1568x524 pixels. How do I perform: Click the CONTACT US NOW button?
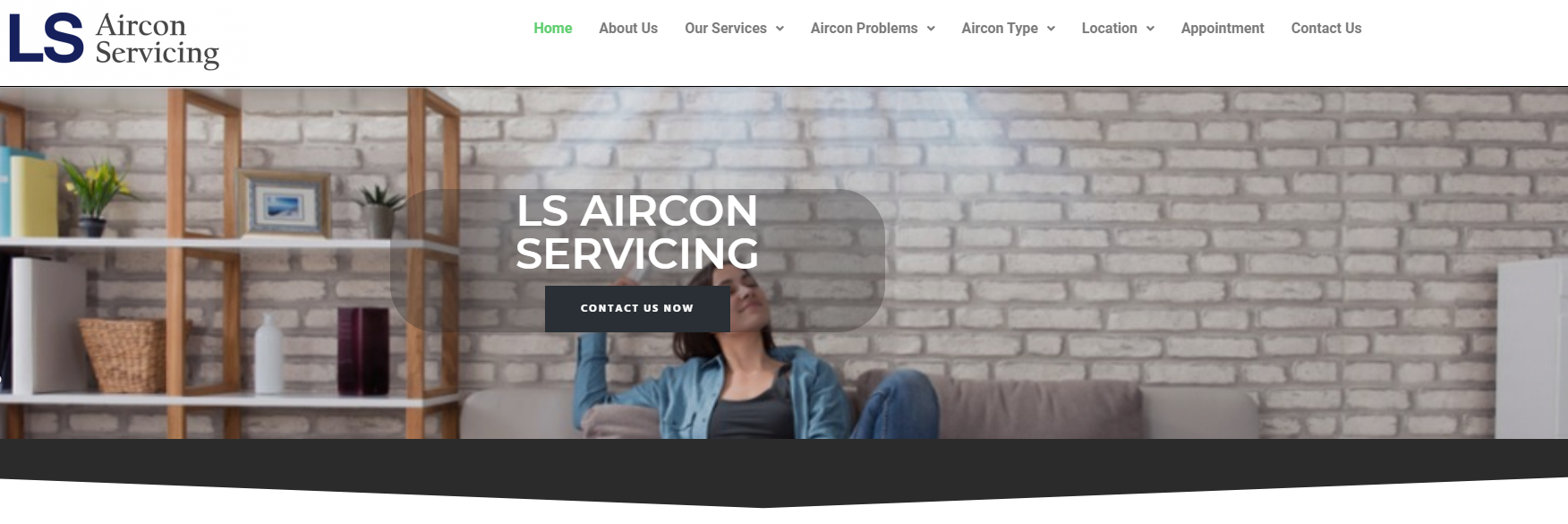pyautogui.click(x=637, y=309)
